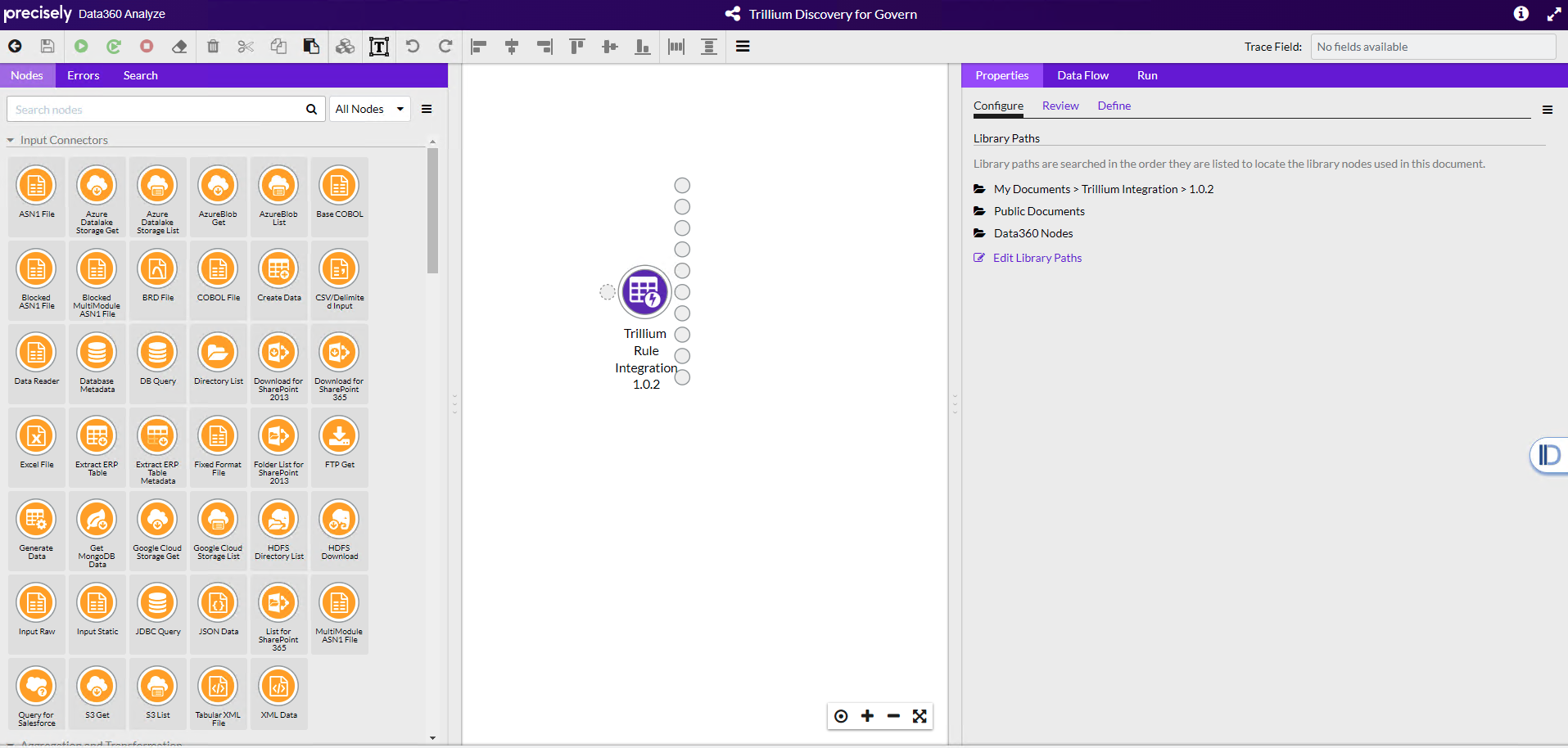The image size is (1568, 748).
Task: Open the Properties panel options menu
Action: [1548, 110]
